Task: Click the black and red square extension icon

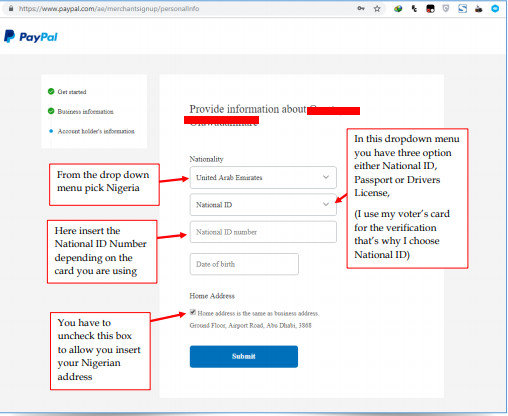Action: [430, 9]
